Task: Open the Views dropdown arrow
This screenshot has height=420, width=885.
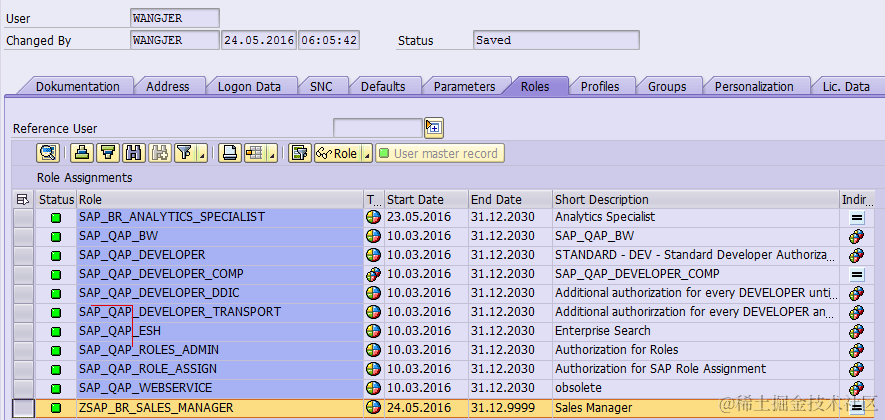Action: coord(272,154)
